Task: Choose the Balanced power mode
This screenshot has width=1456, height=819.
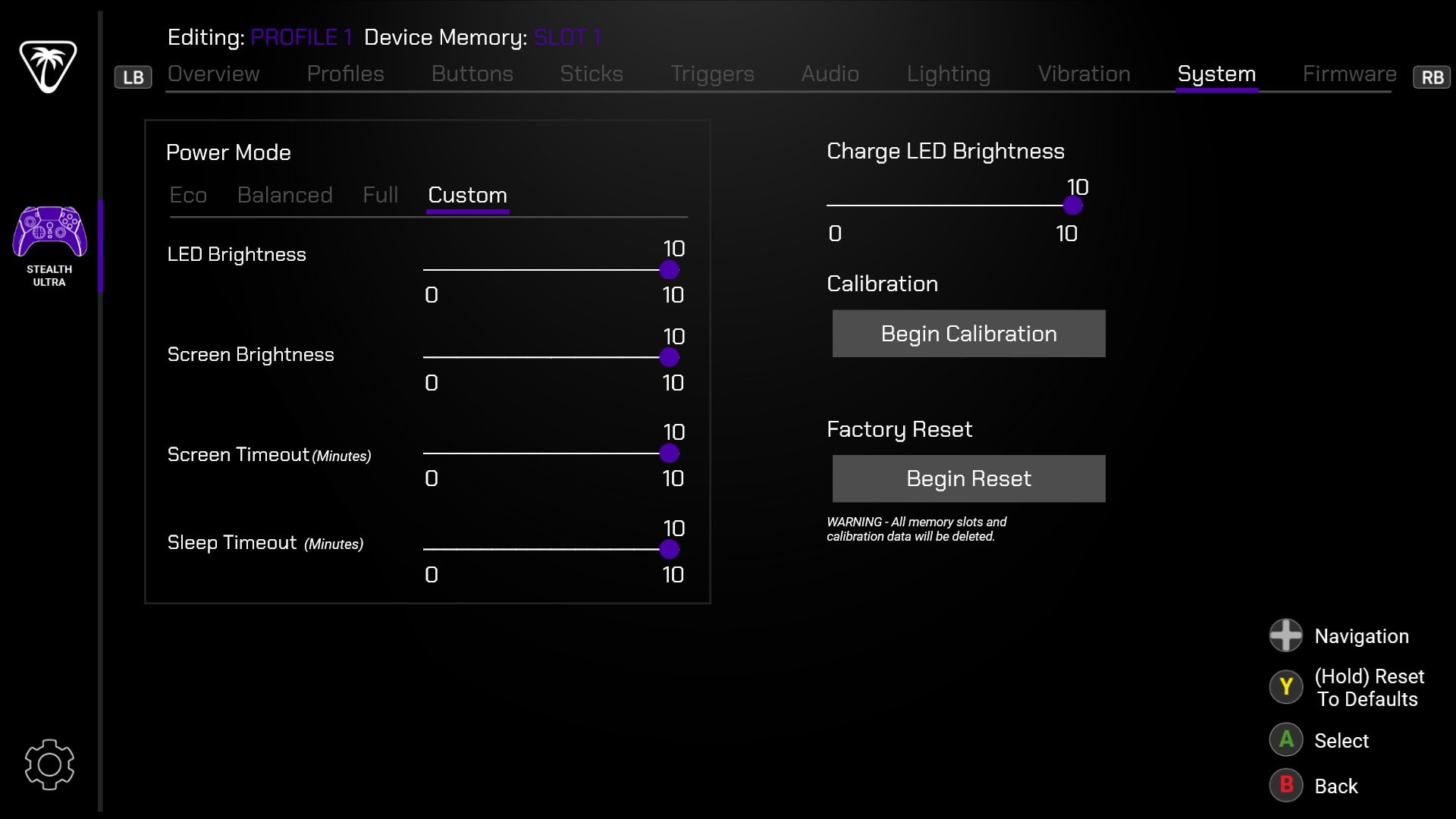Action: (284, 196)
